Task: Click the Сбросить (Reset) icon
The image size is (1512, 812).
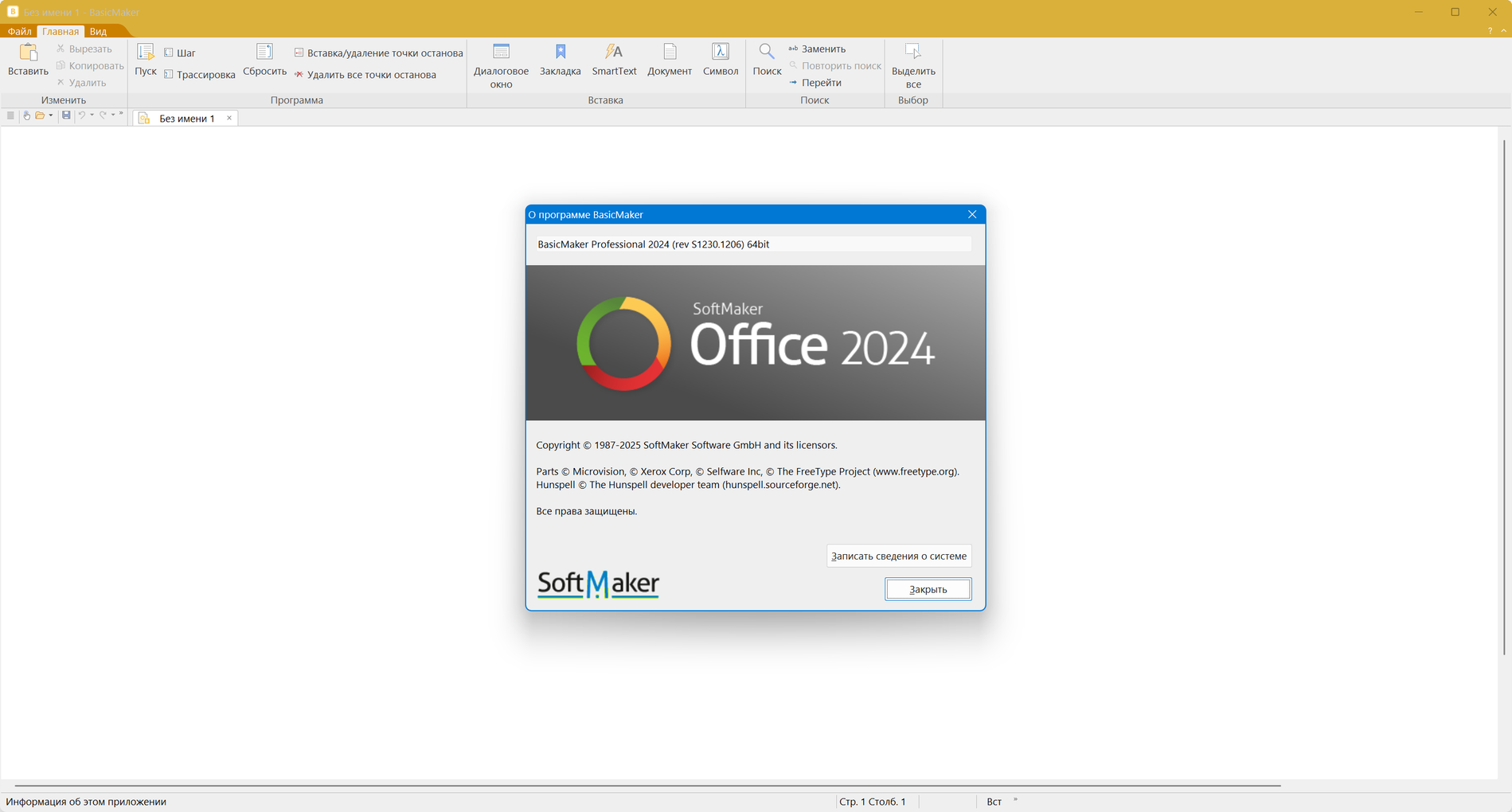Action: point(264,53)
